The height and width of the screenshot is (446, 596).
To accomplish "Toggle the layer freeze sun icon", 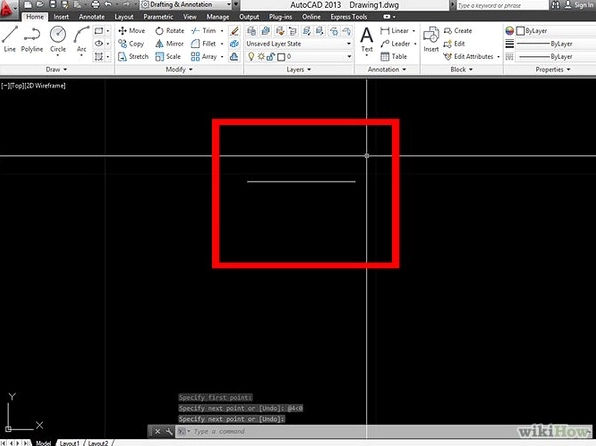I will point(261,57).
